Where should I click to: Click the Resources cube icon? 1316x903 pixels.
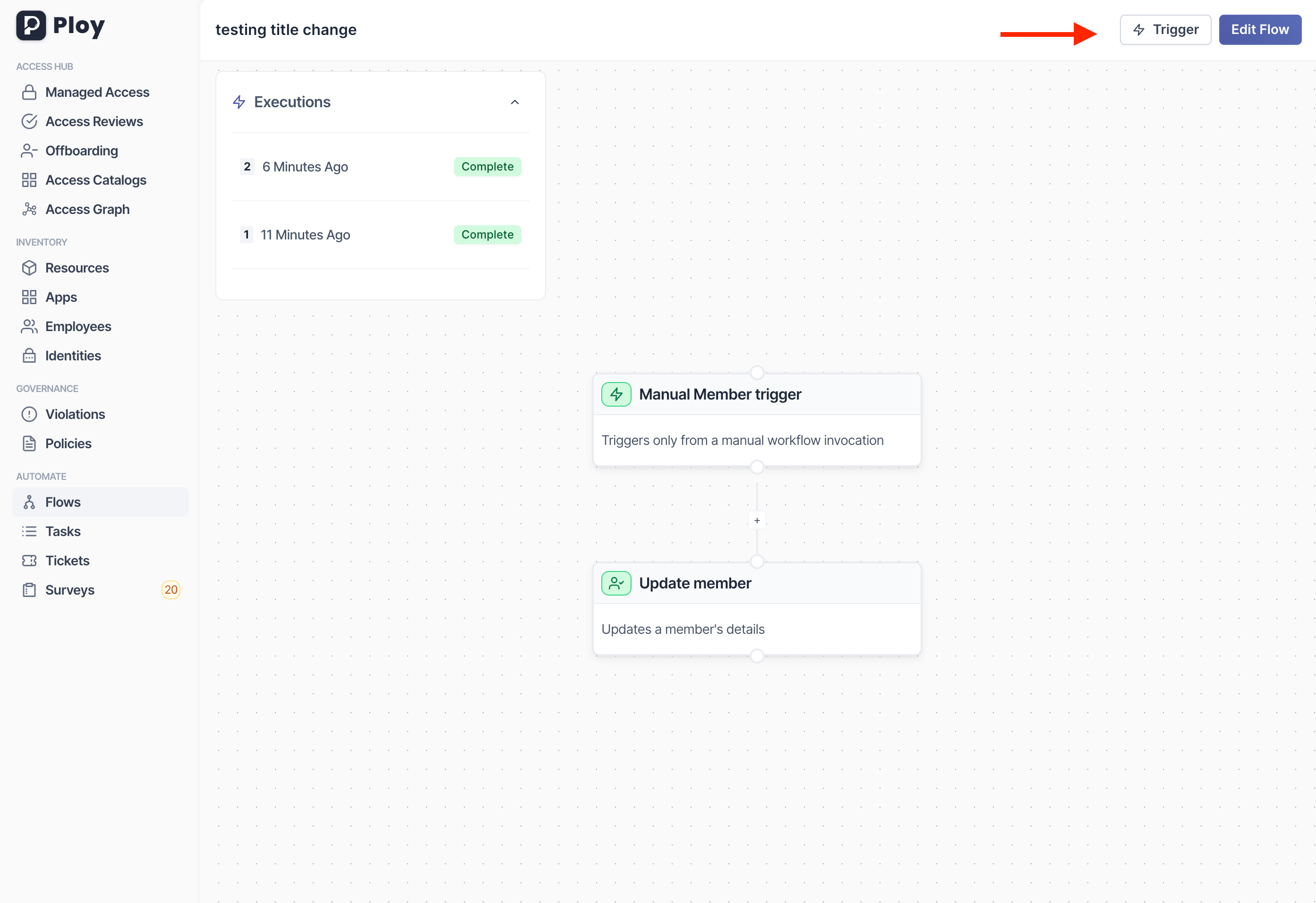pyautogui.click(x=29, y=268)
